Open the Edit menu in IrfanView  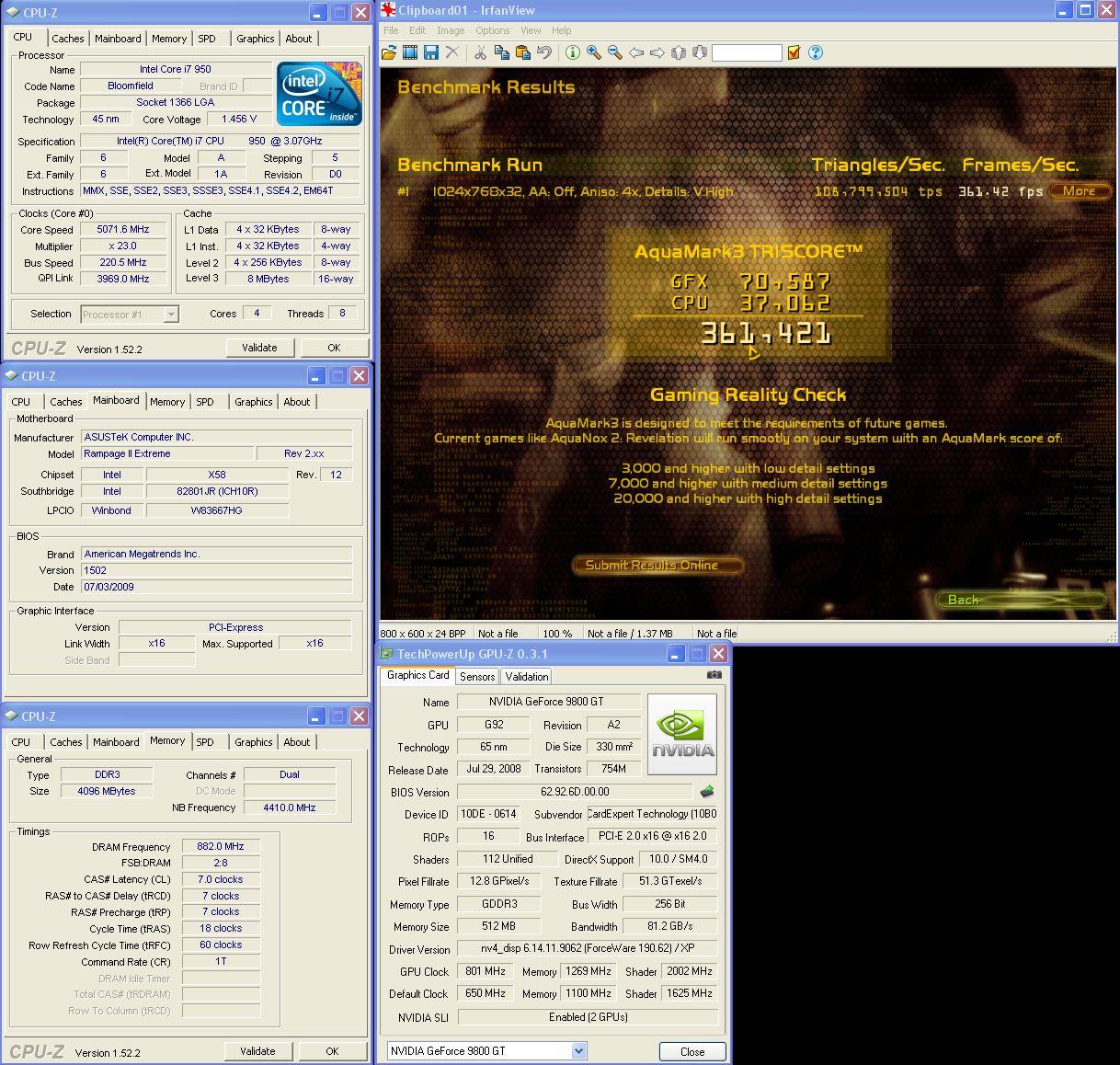(417, 30)
